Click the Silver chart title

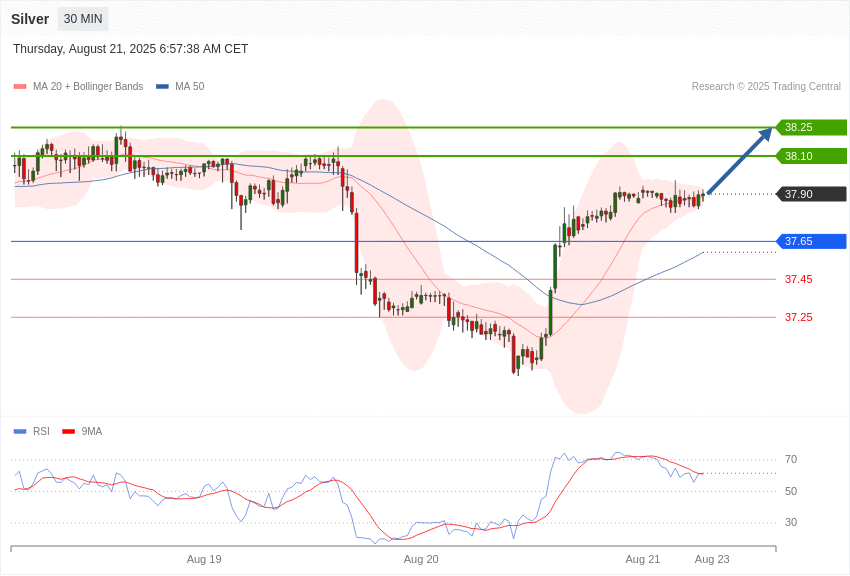(x=30, y=19)
